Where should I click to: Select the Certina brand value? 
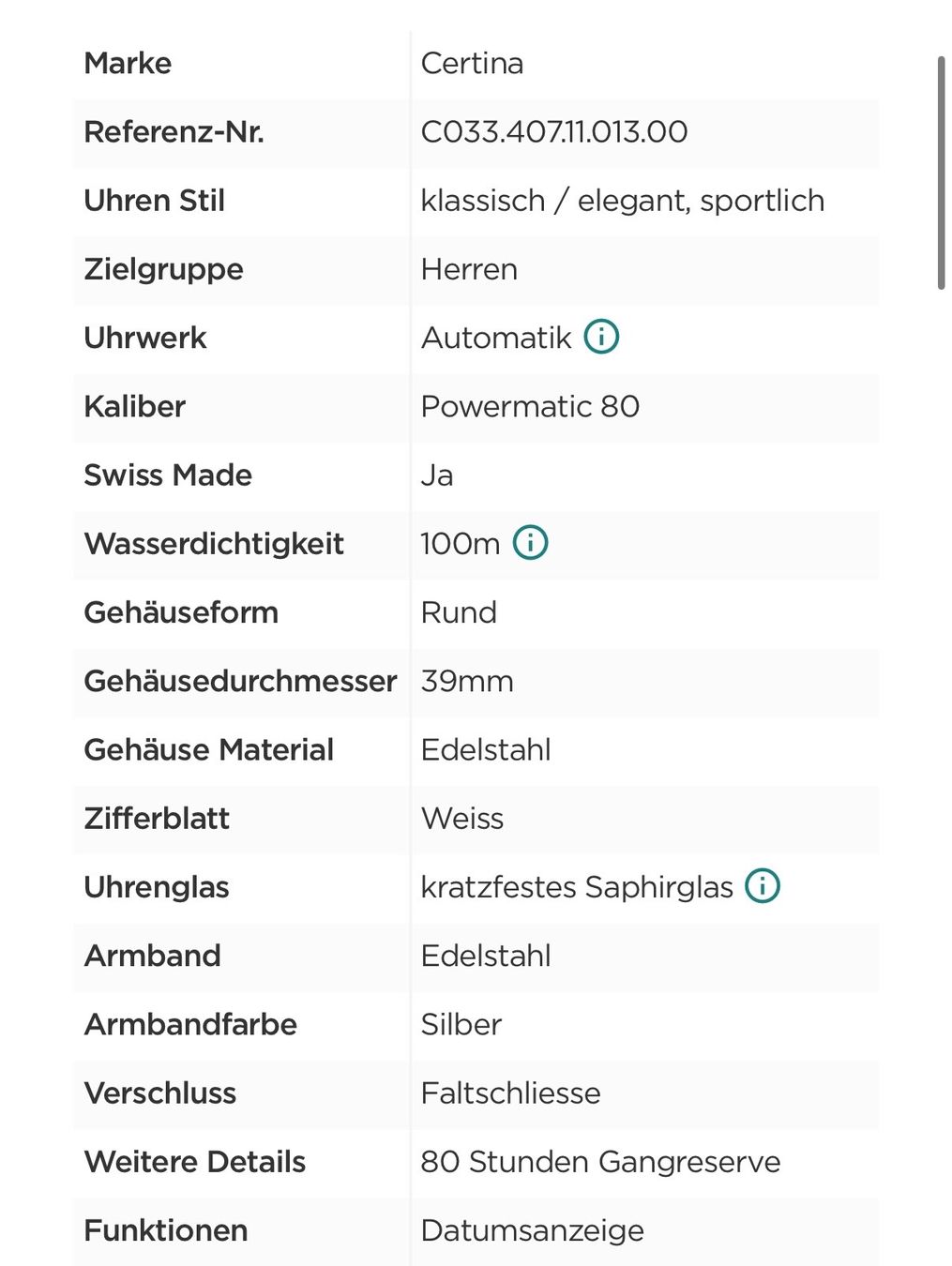click(472, 63)
